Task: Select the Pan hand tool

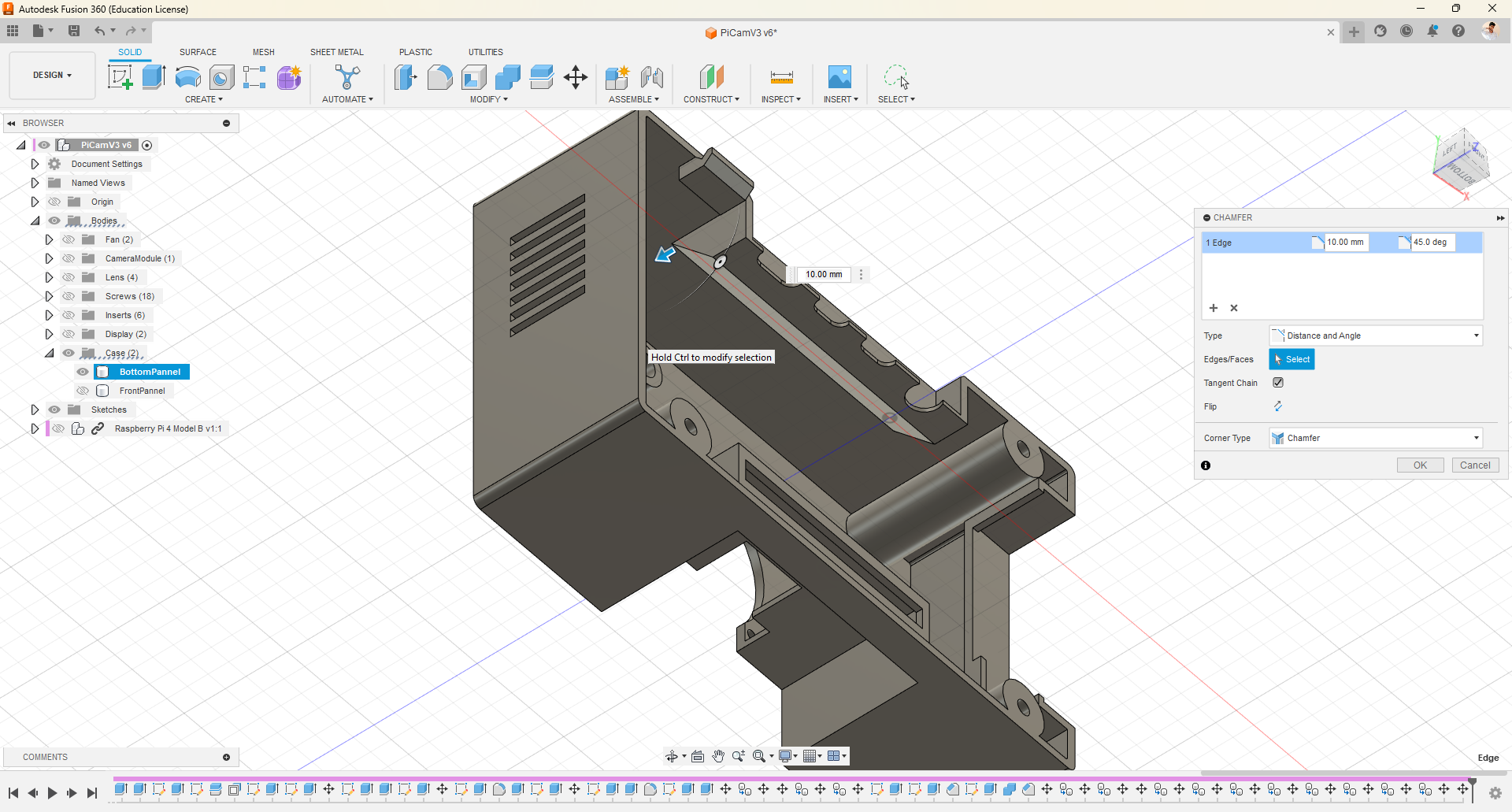Action: click(718, 756)
